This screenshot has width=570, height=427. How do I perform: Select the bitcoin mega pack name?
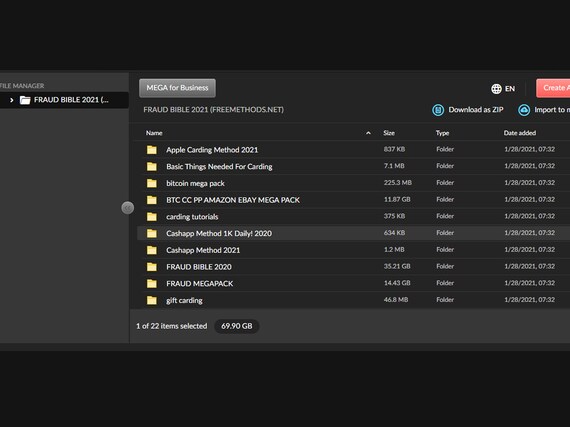tap(195, 183)
